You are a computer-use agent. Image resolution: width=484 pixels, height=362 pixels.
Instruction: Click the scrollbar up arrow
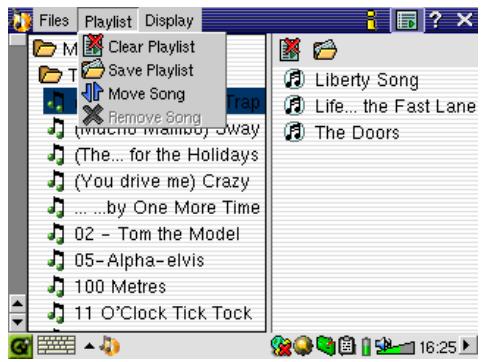(x=18, y=304)
